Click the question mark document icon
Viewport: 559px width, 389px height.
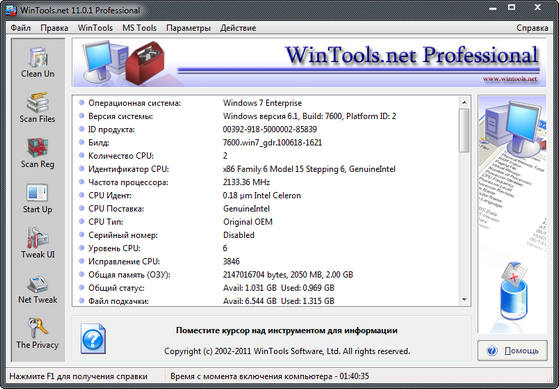click(93, 338)
